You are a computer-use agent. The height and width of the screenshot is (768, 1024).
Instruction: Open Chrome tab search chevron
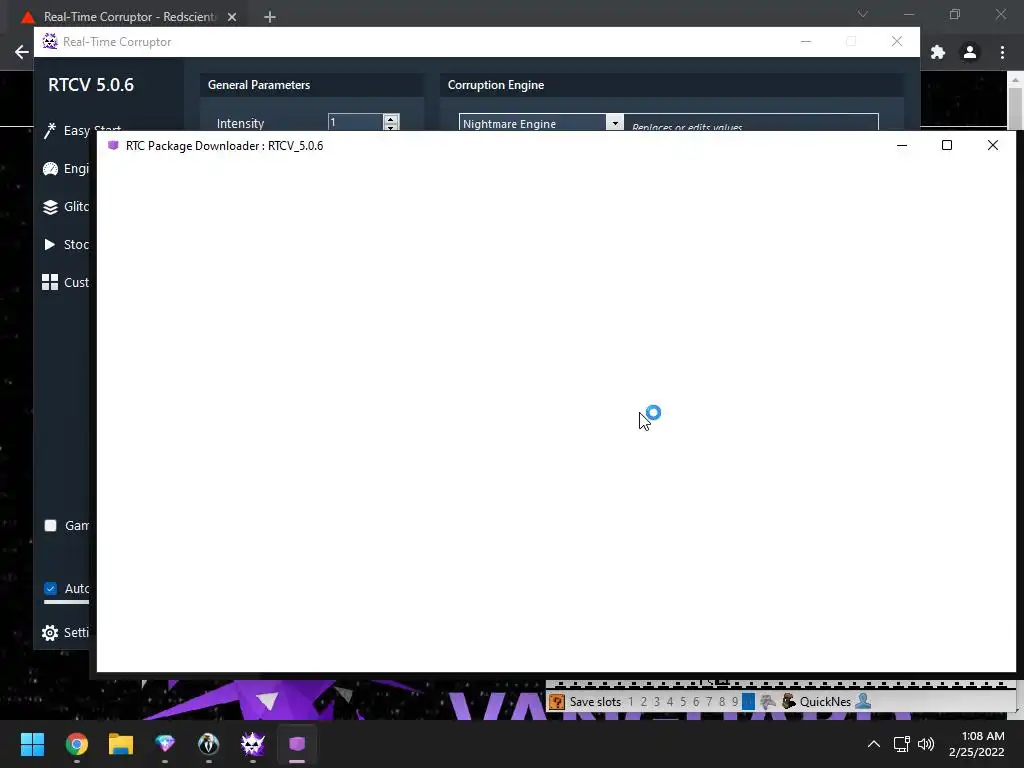pos(863,14)
